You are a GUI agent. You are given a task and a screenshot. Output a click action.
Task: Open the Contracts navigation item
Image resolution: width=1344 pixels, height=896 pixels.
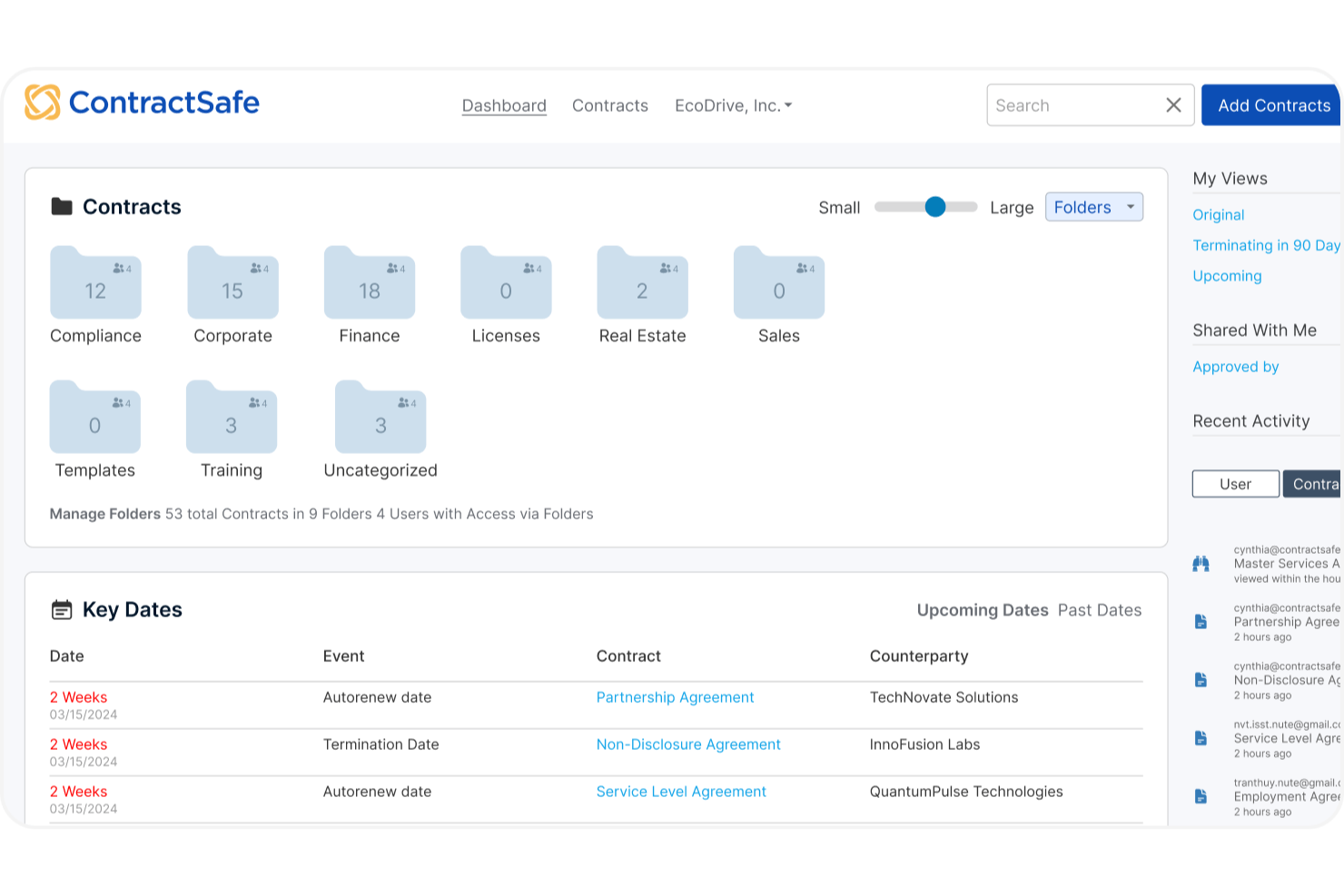(x=610, y=105)
